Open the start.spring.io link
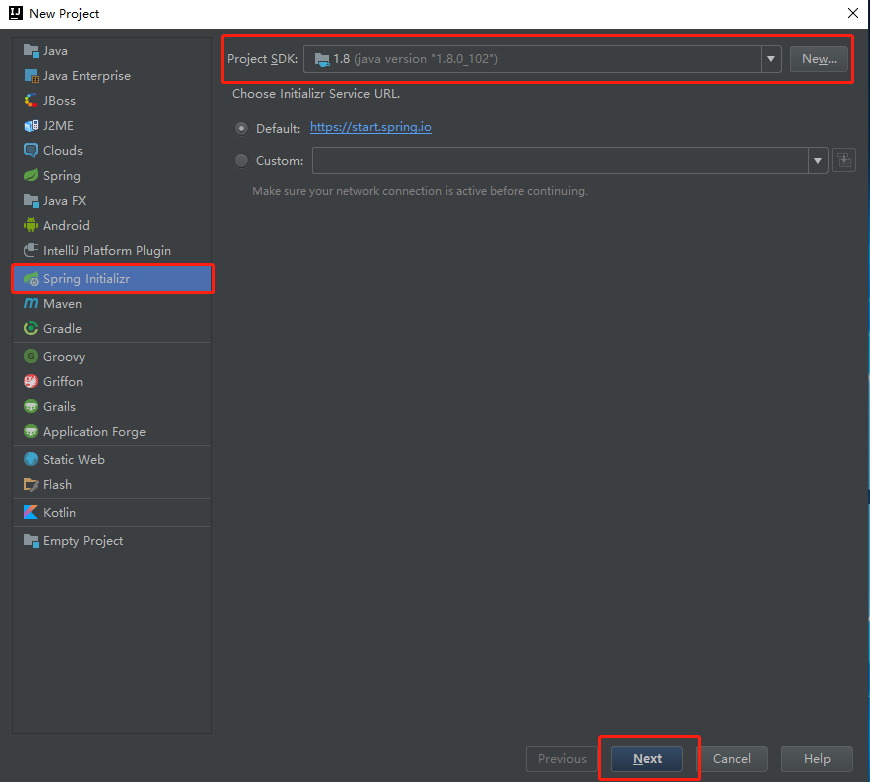 pyautogui.click(x=371, y=127)
